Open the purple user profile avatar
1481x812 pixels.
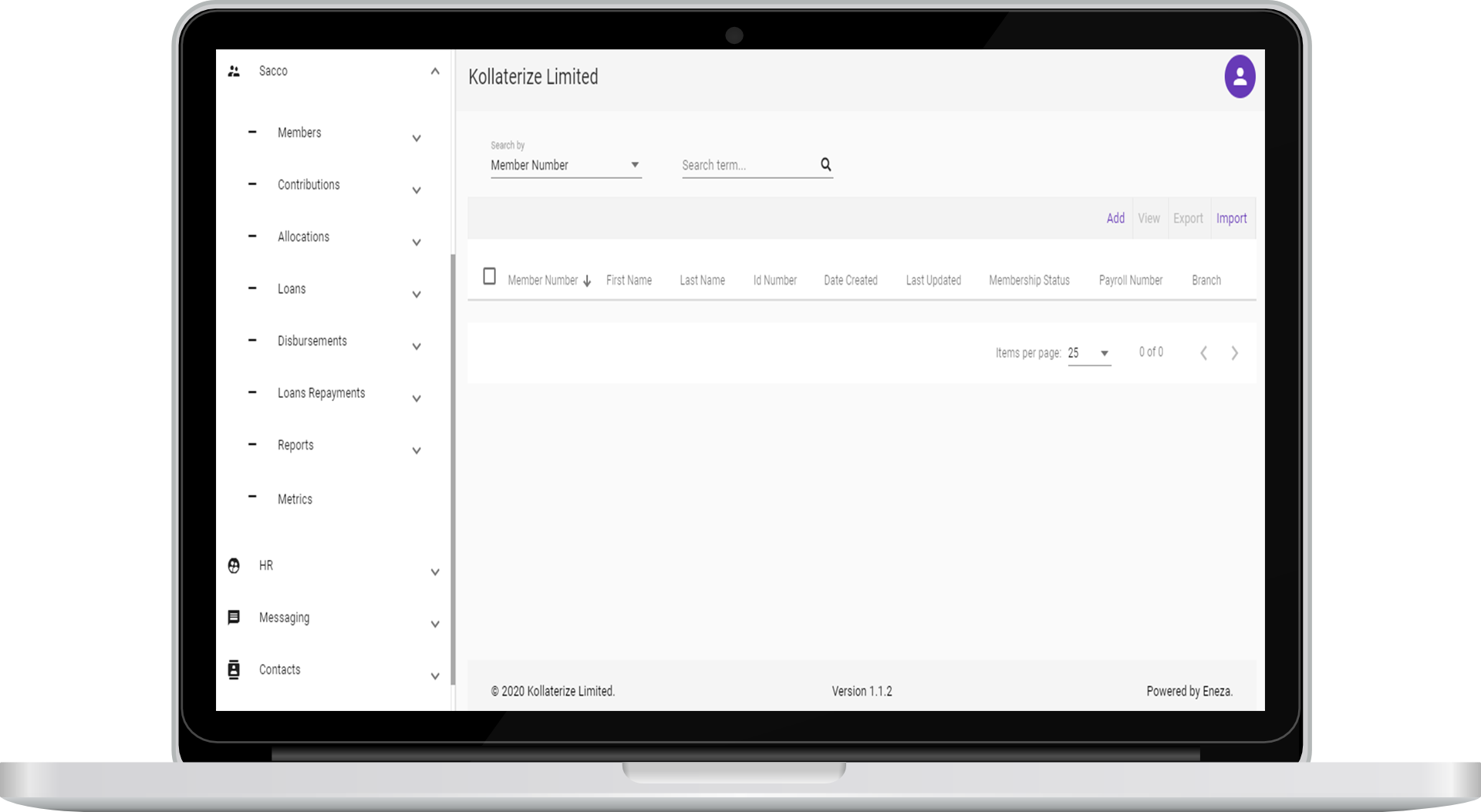click(1240, 76)
